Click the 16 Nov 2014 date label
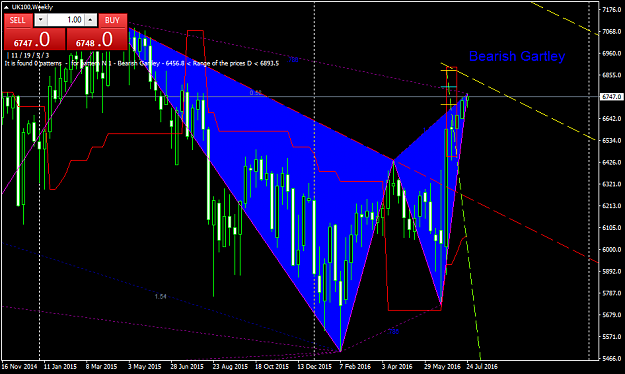Viewport: 625px width, 374px height. [x=19, y=366]
